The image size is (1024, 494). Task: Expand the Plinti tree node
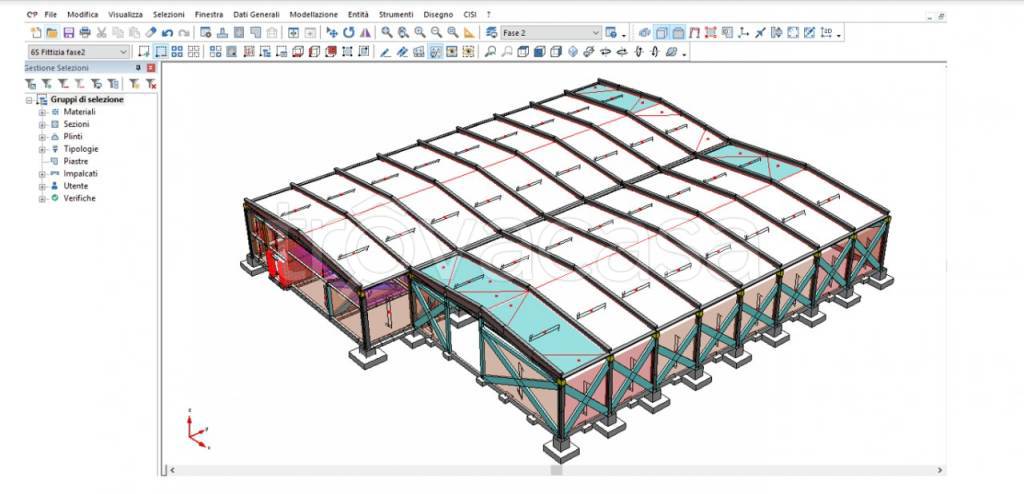(42, 137)
